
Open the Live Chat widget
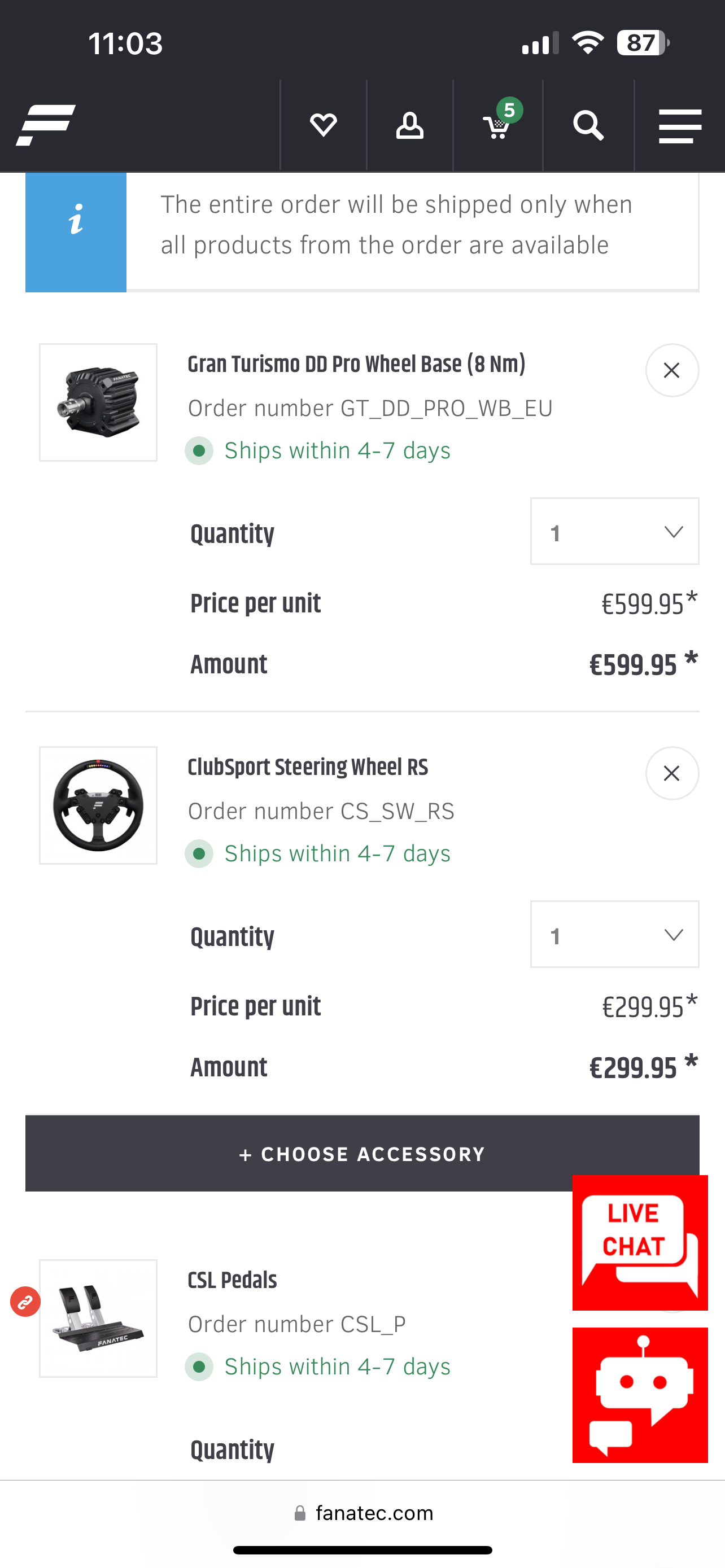click(639, 1242)
